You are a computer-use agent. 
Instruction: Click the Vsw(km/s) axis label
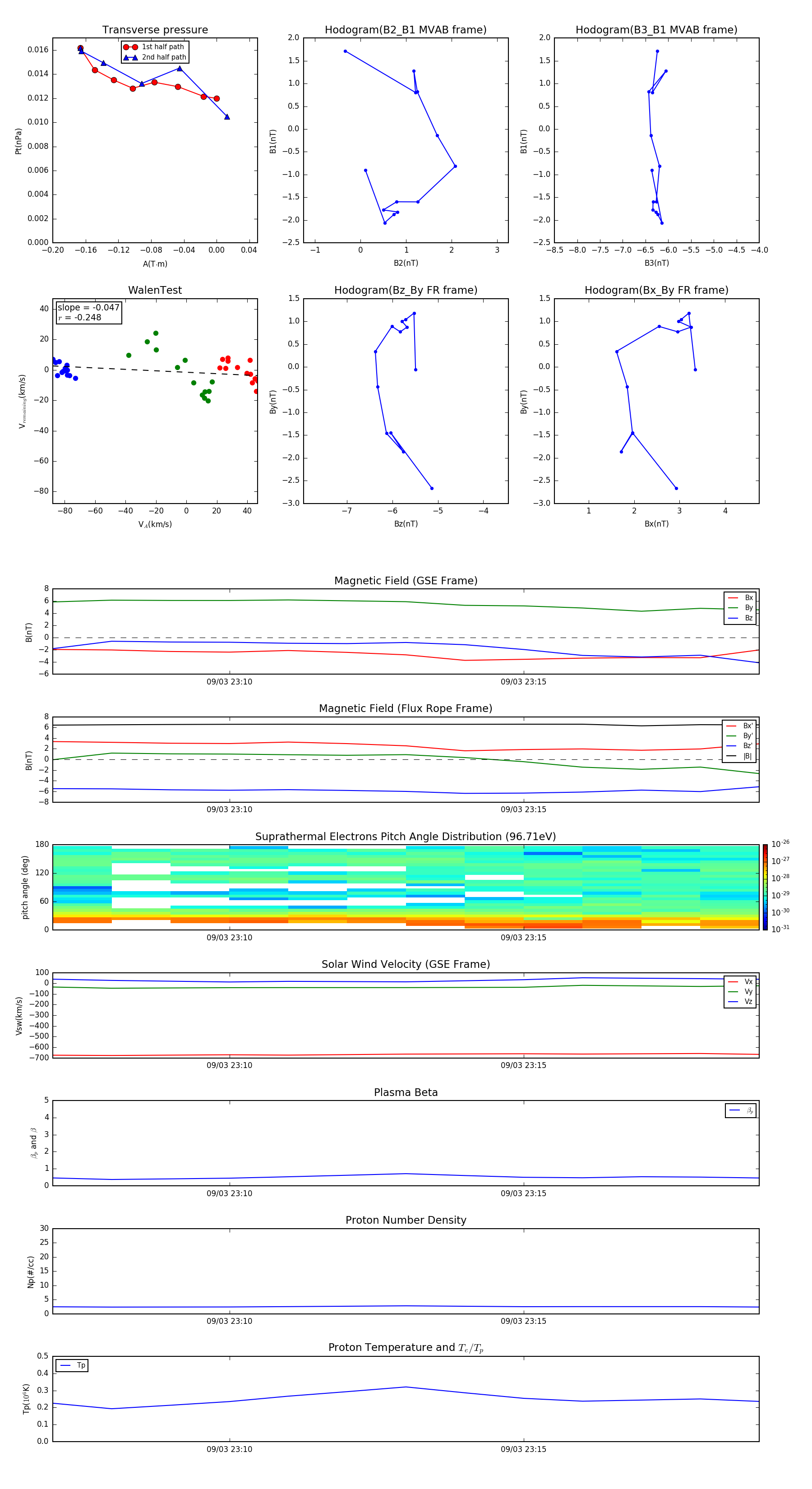pyautogui.click(x=18, y=1016)
